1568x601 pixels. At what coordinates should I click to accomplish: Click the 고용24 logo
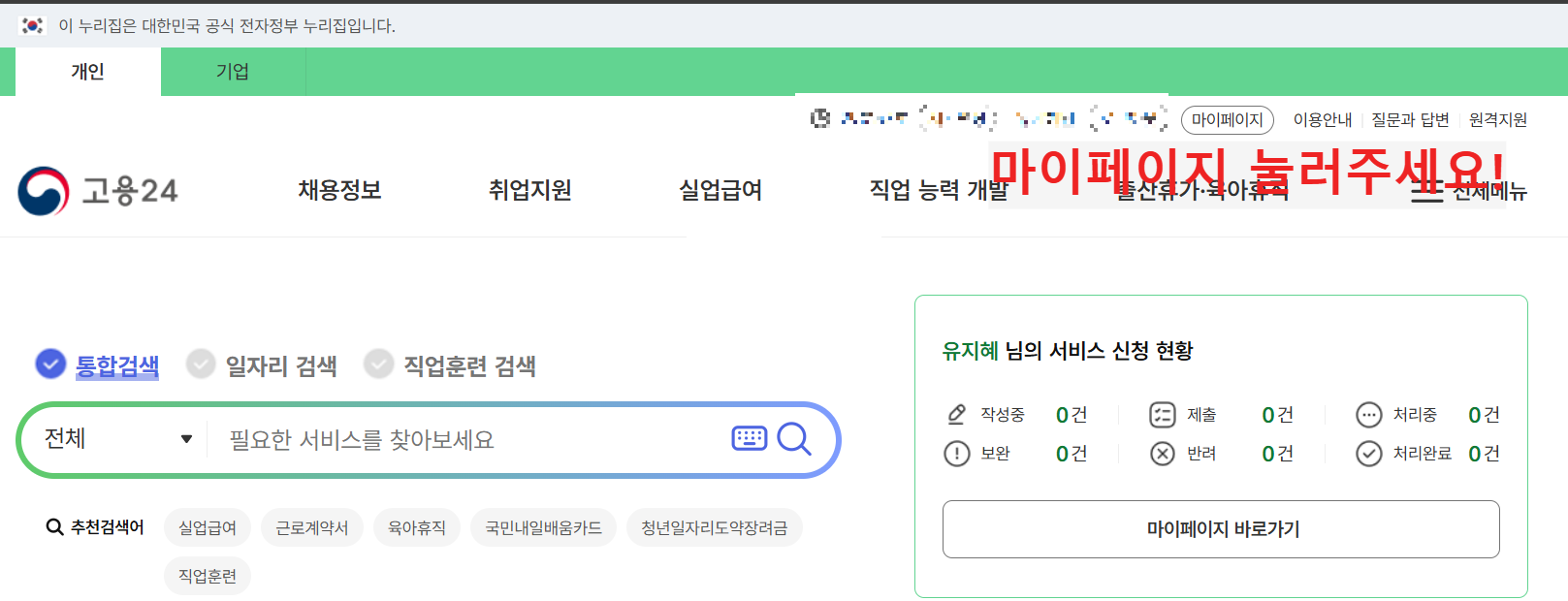(98, 191)
